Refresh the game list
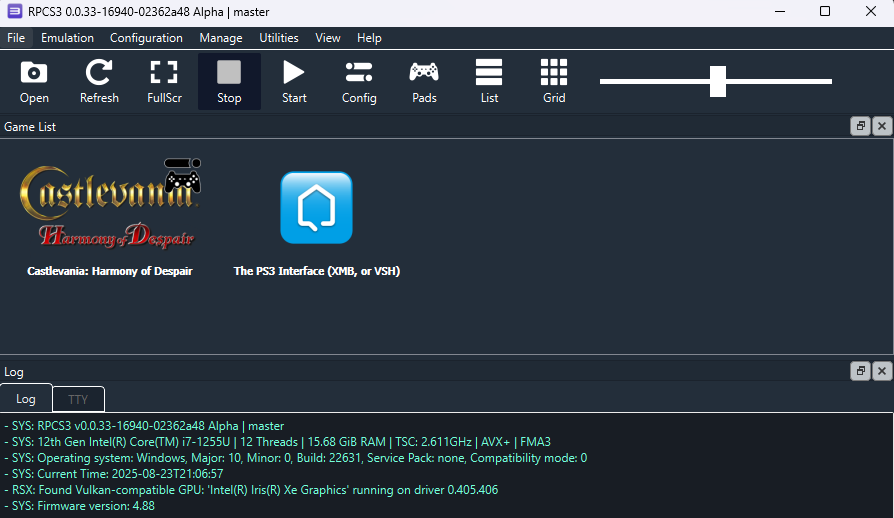 pos(99,81)
